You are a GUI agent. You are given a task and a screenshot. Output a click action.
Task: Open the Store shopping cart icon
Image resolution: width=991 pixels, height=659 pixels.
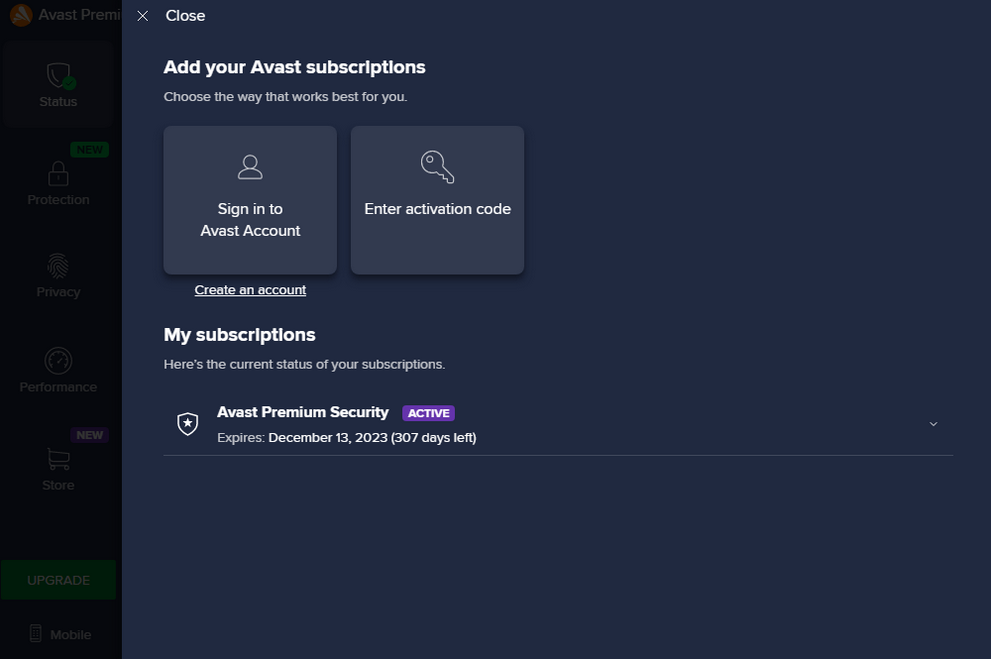(58, 459)
